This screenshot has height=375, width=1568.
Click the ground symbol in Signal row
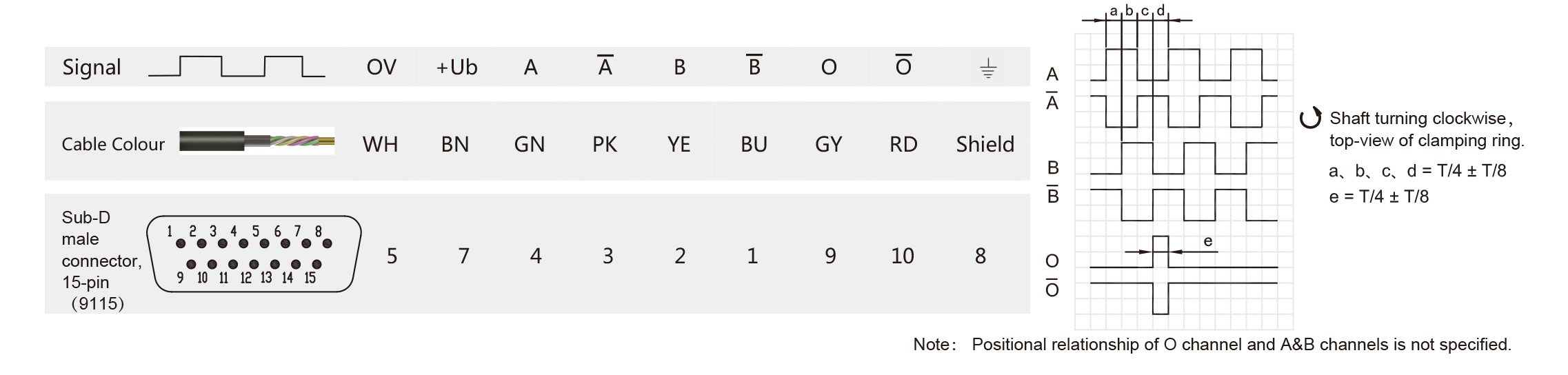click(x=987, y=68)
